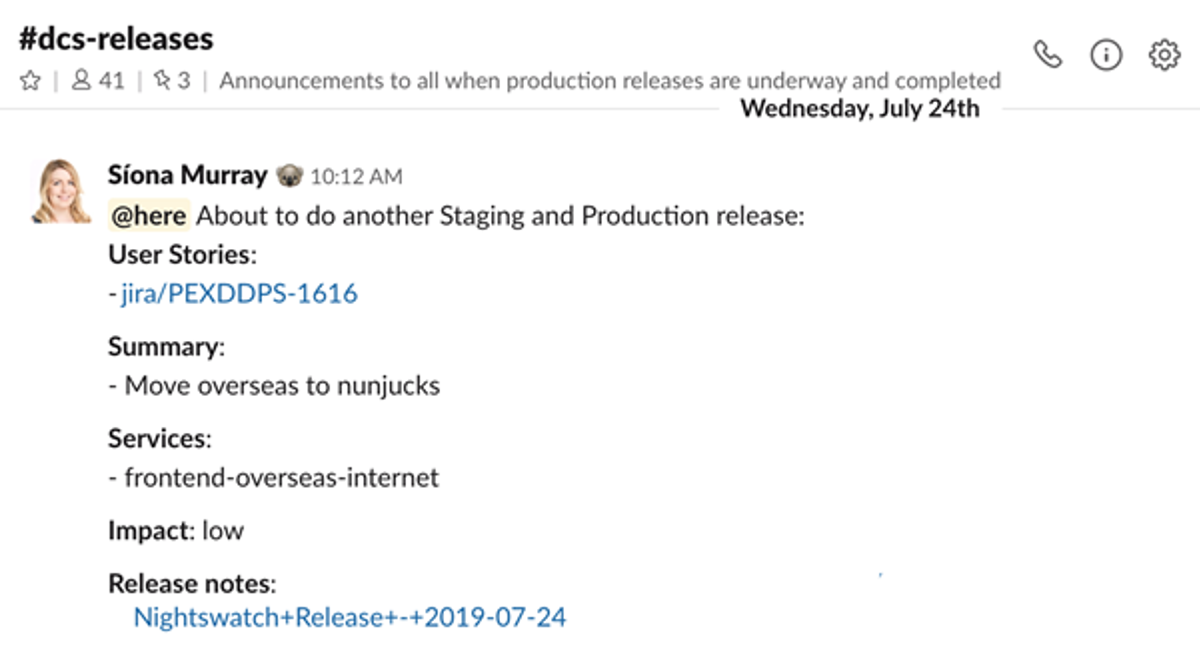This screenshot has height=667, width=1200.
Task: Edit the channel topic description
Action: [x=610, y=81]
